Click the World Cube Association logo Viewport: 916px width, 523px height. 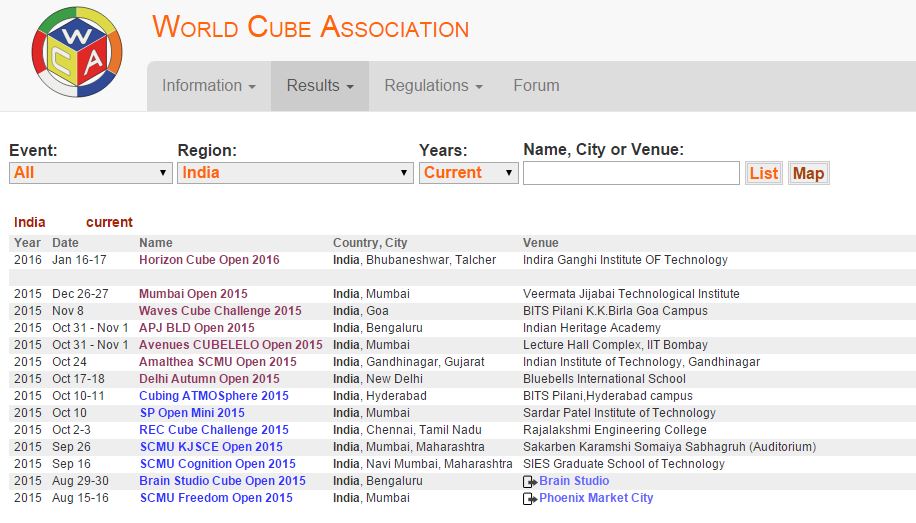[77, 52]
